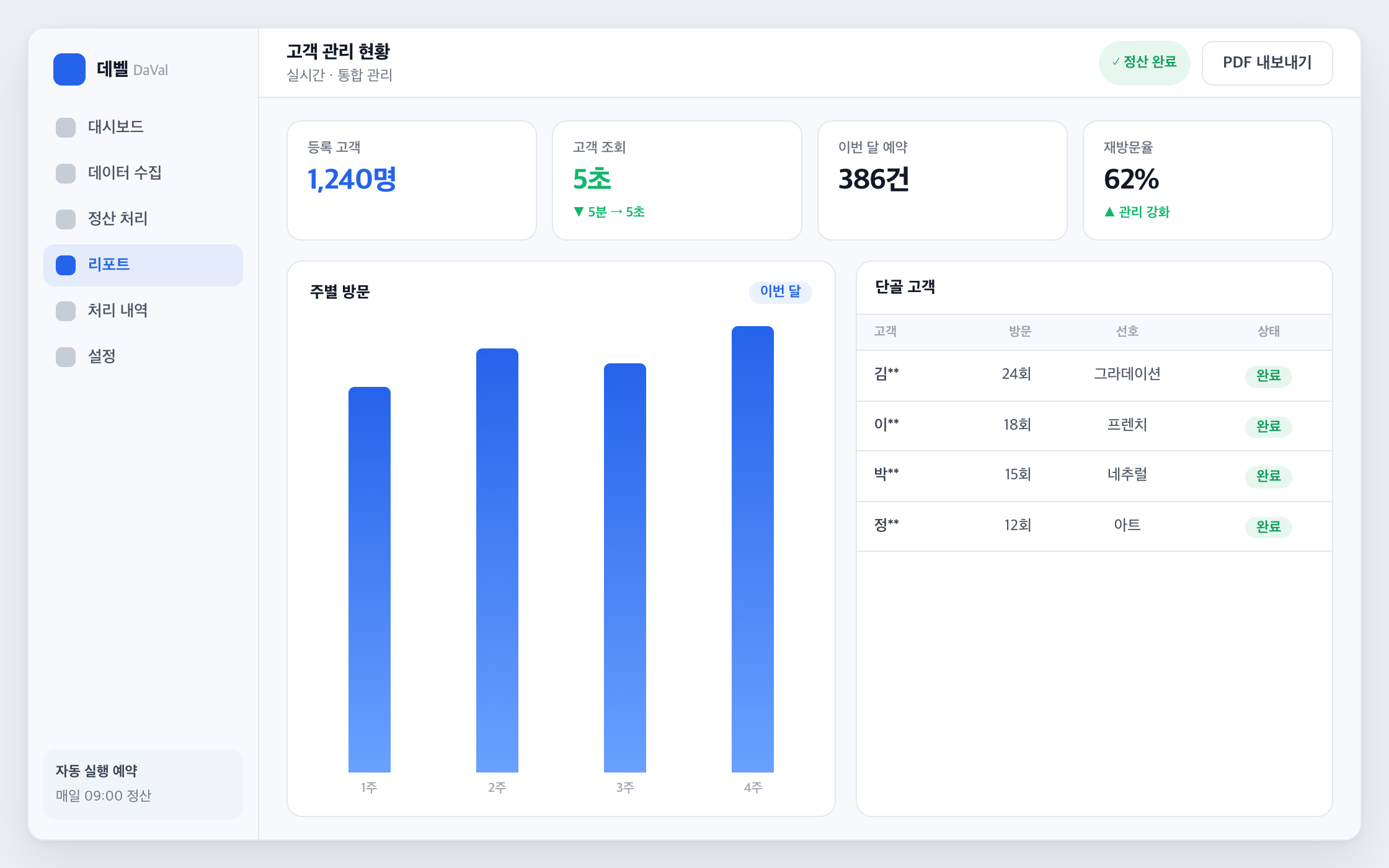This screenshot has height=868, width=1389.
Task: Open the 고객 조회 5초 stat card
Action: pos(677,180)
